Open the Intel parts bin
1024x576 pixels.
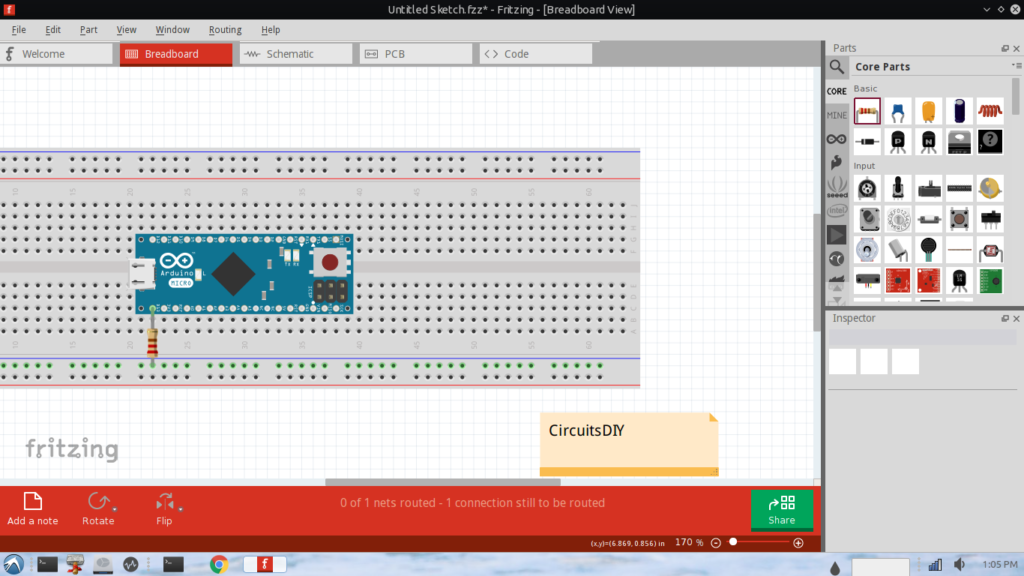(837, 211)
